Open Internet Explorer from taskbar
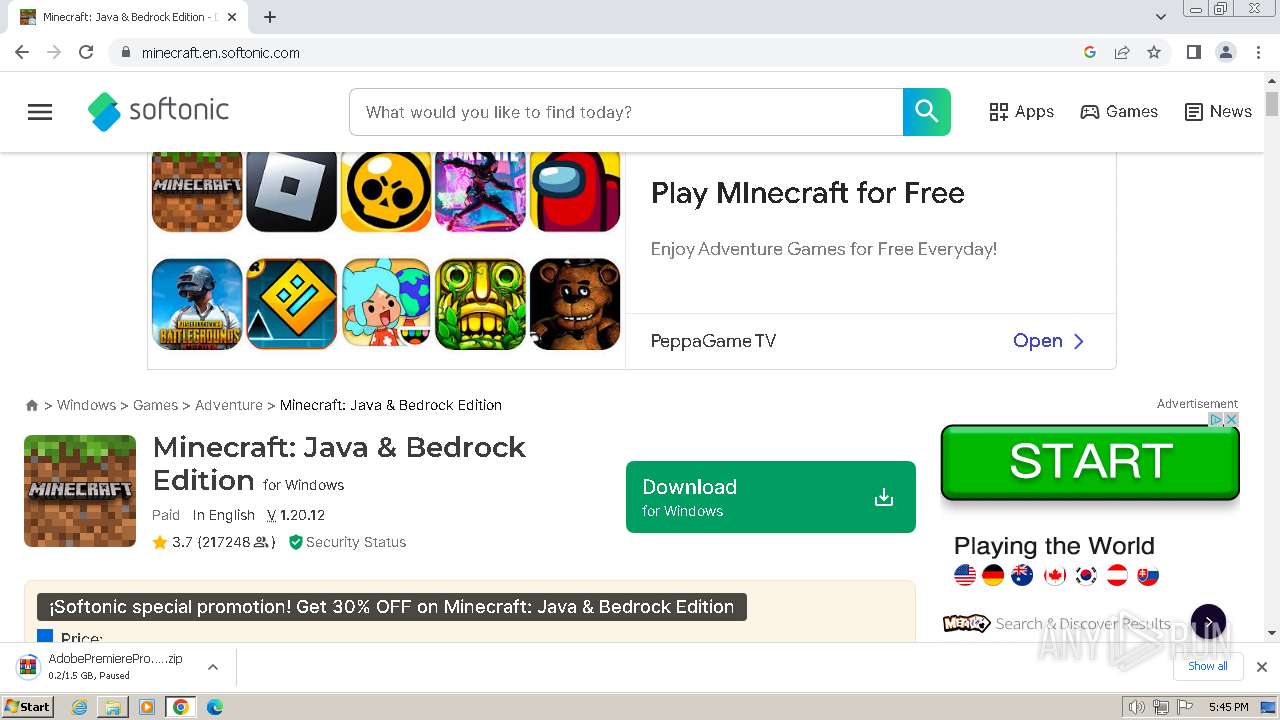The image size is (1280, 720). [x=80, y=707]
